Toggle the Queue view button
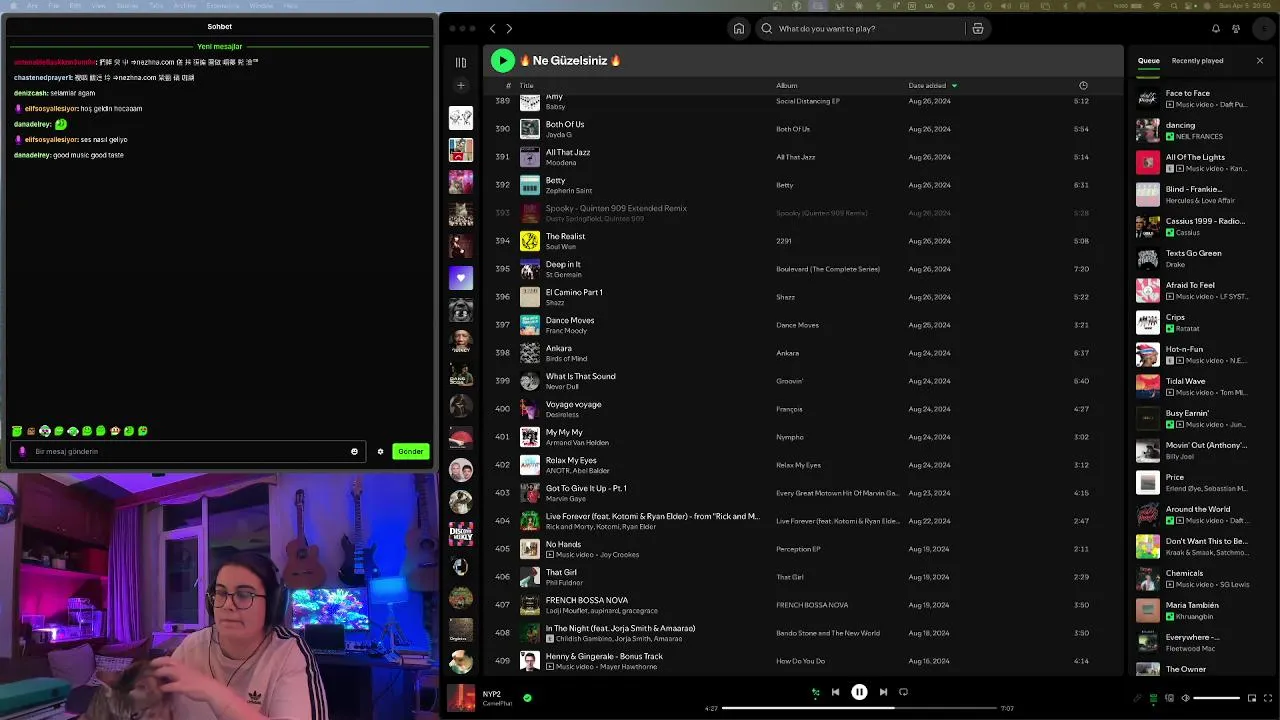The height and width of the screenshot is (720, 1280). [1153, 698]
